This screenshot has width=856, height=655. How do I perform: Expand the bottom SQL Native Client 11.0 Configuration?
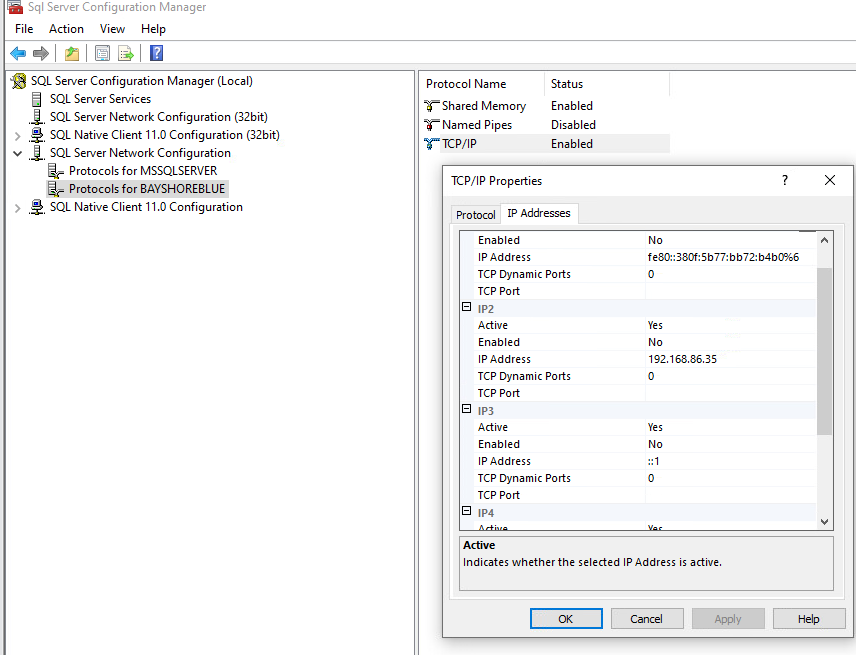point(17,207)
